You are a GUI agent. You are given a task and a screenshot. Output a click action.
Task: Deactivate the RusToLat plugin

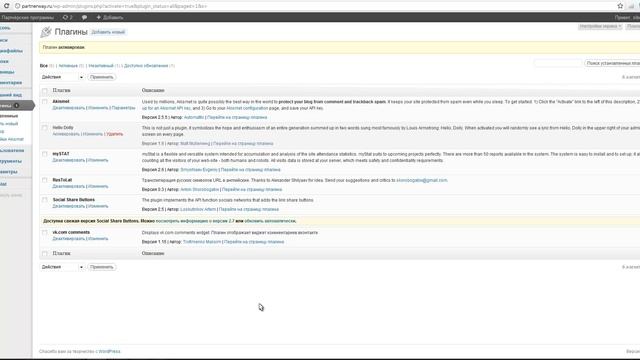coord(69,187)
